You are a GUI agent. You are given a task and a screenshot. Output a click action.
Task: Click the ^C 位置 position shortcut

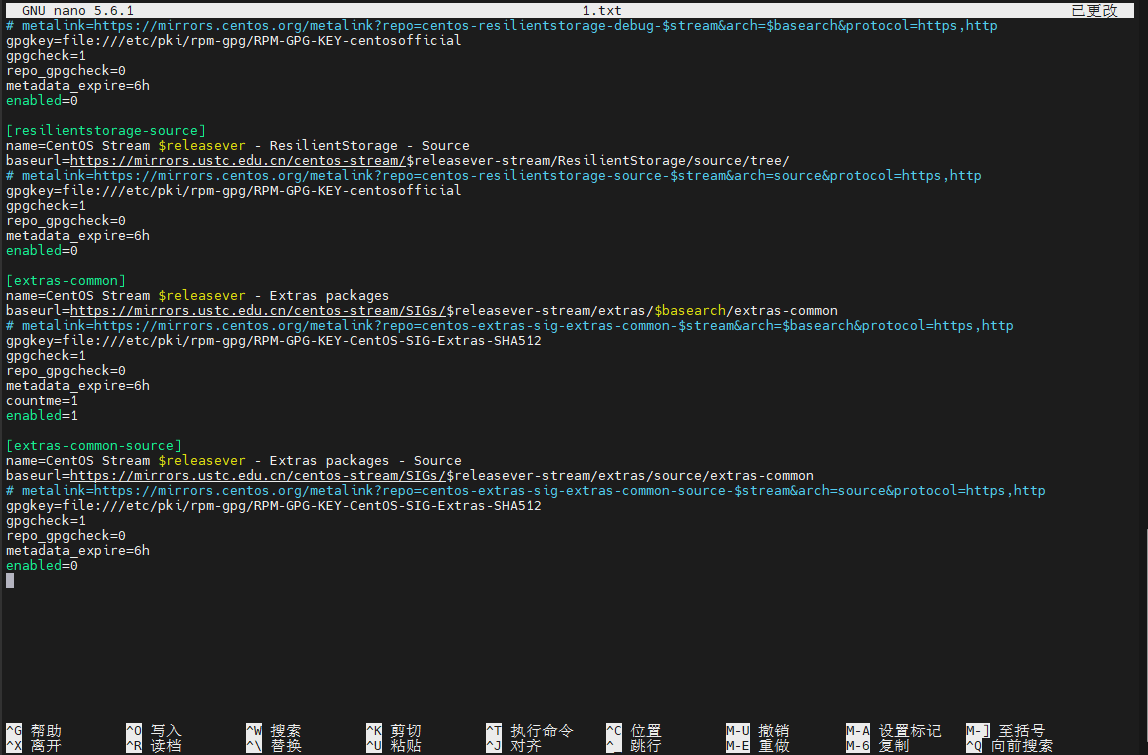634,731
